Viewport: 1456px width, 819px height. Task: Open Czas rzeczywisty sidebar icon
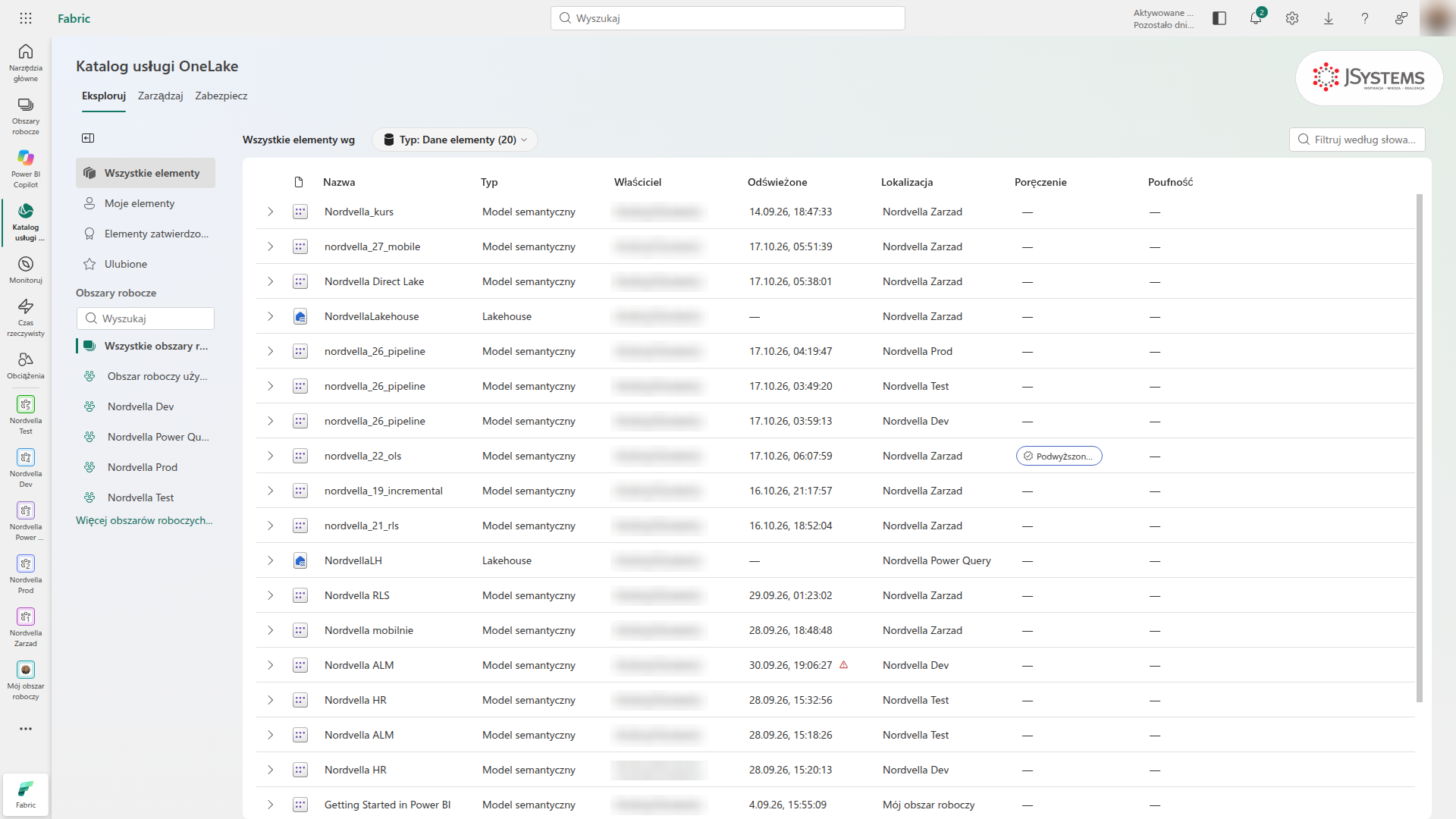[26, 317]
